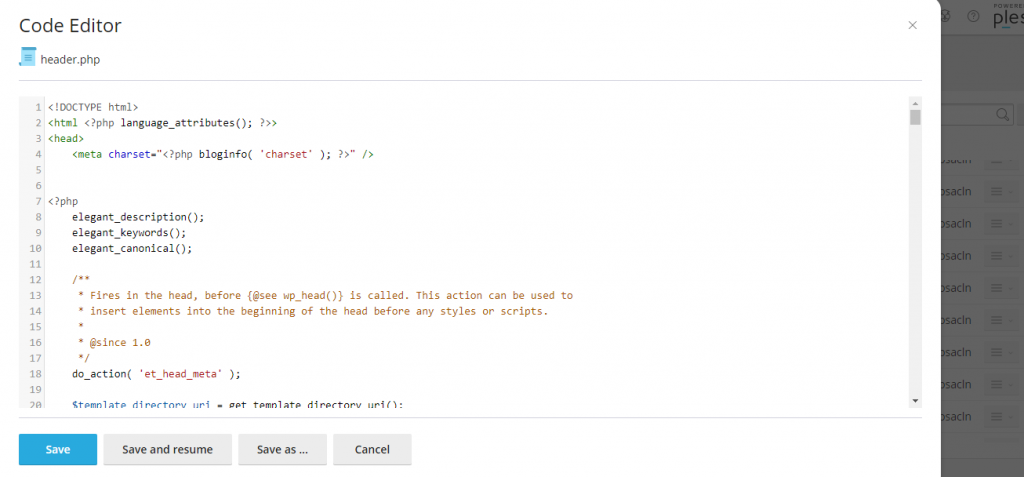This screenshot has width=1024, height=477.
Task: Click the $template_directory_uri code line
Action: click(238, 404)
